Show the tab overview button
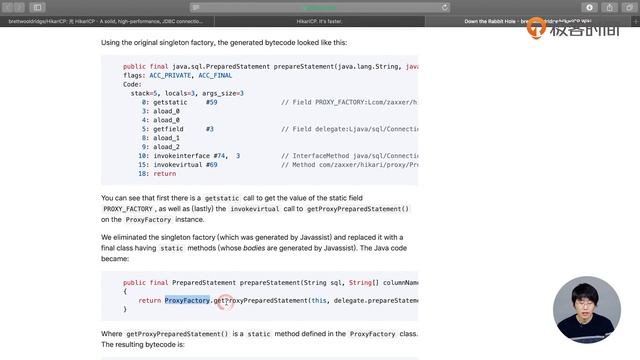This screenshot has height=360, width=640. 629,7
